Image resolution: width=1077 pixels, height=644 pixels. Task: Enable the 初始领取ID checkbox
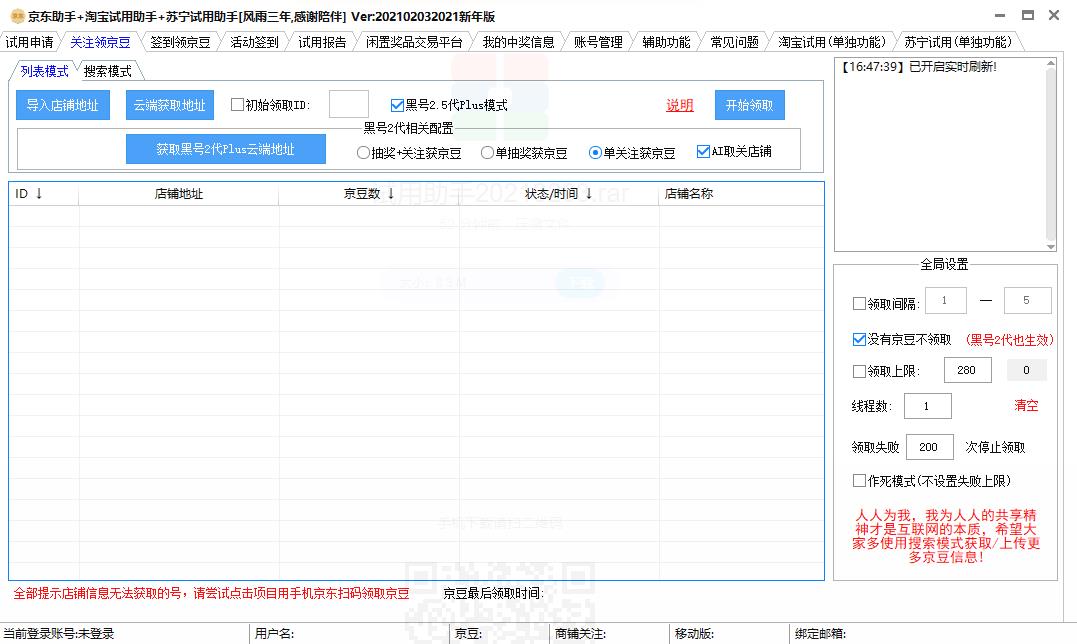pyautogui.click(x=238, y=105)
